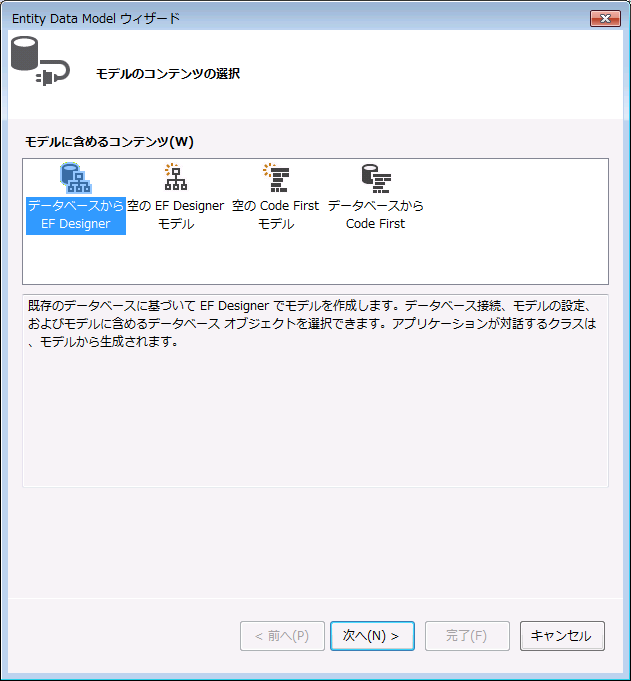Select the データベースから EF Designer icon
Screen dimensions: 631x681
[76, 179]
